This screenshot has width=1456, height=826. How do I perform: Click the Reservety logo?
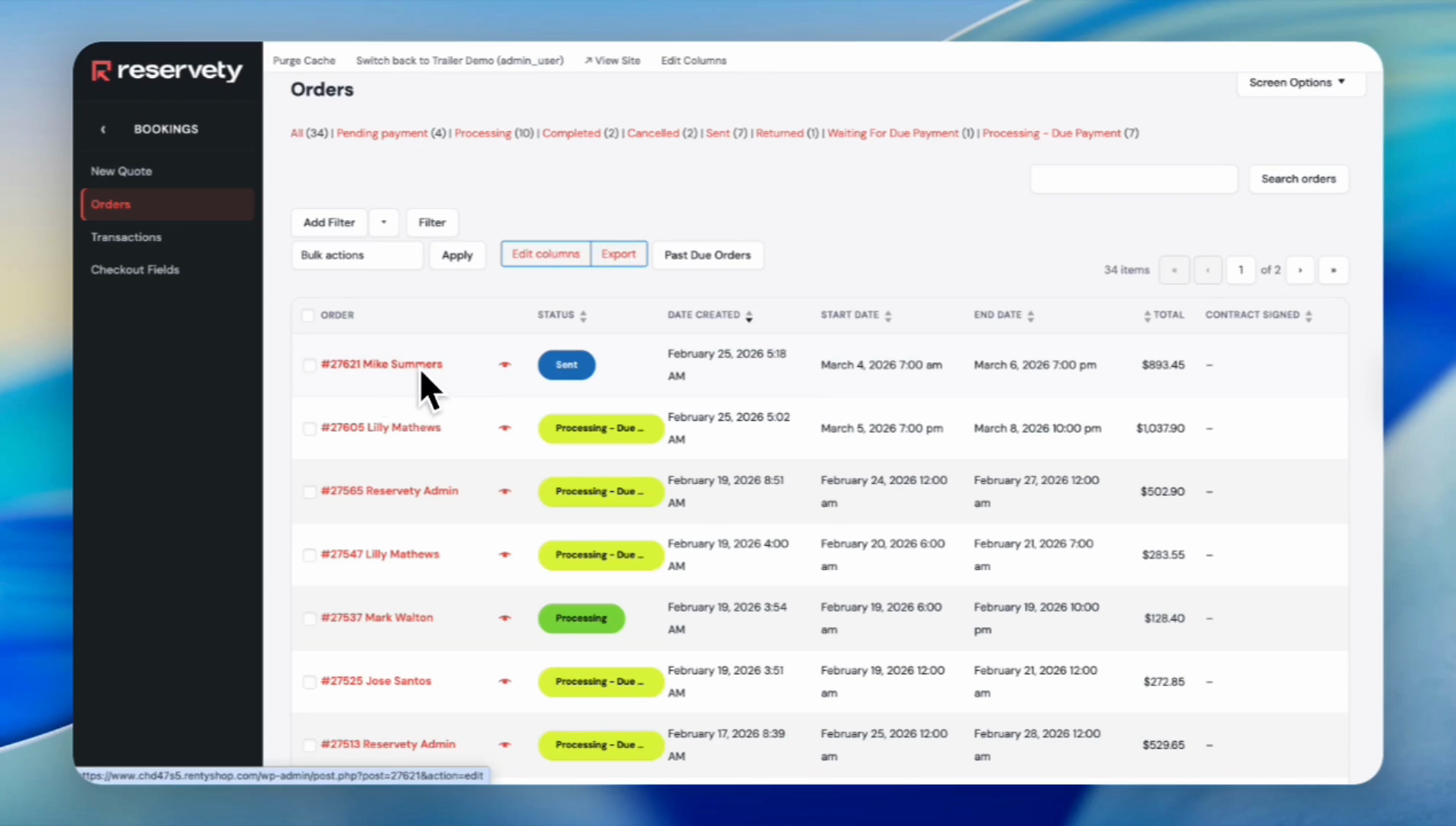click(x=165, y=70)
